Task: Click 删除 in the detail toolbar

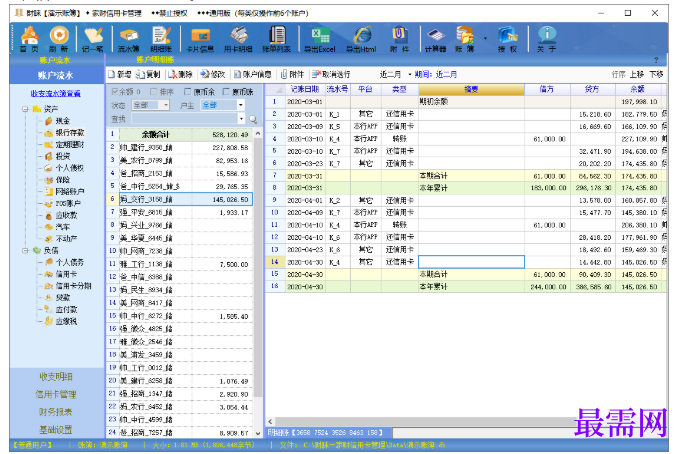Action: coord(180,74)
